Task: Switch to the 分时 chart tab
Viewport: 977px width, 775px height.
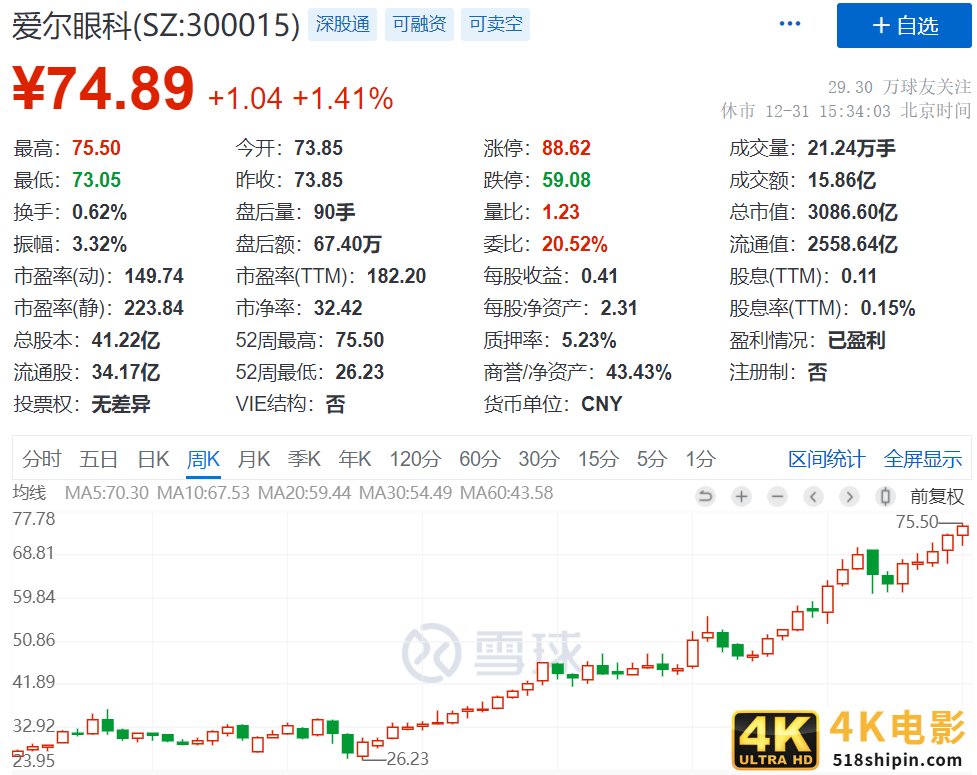Action: click(42, 459)
